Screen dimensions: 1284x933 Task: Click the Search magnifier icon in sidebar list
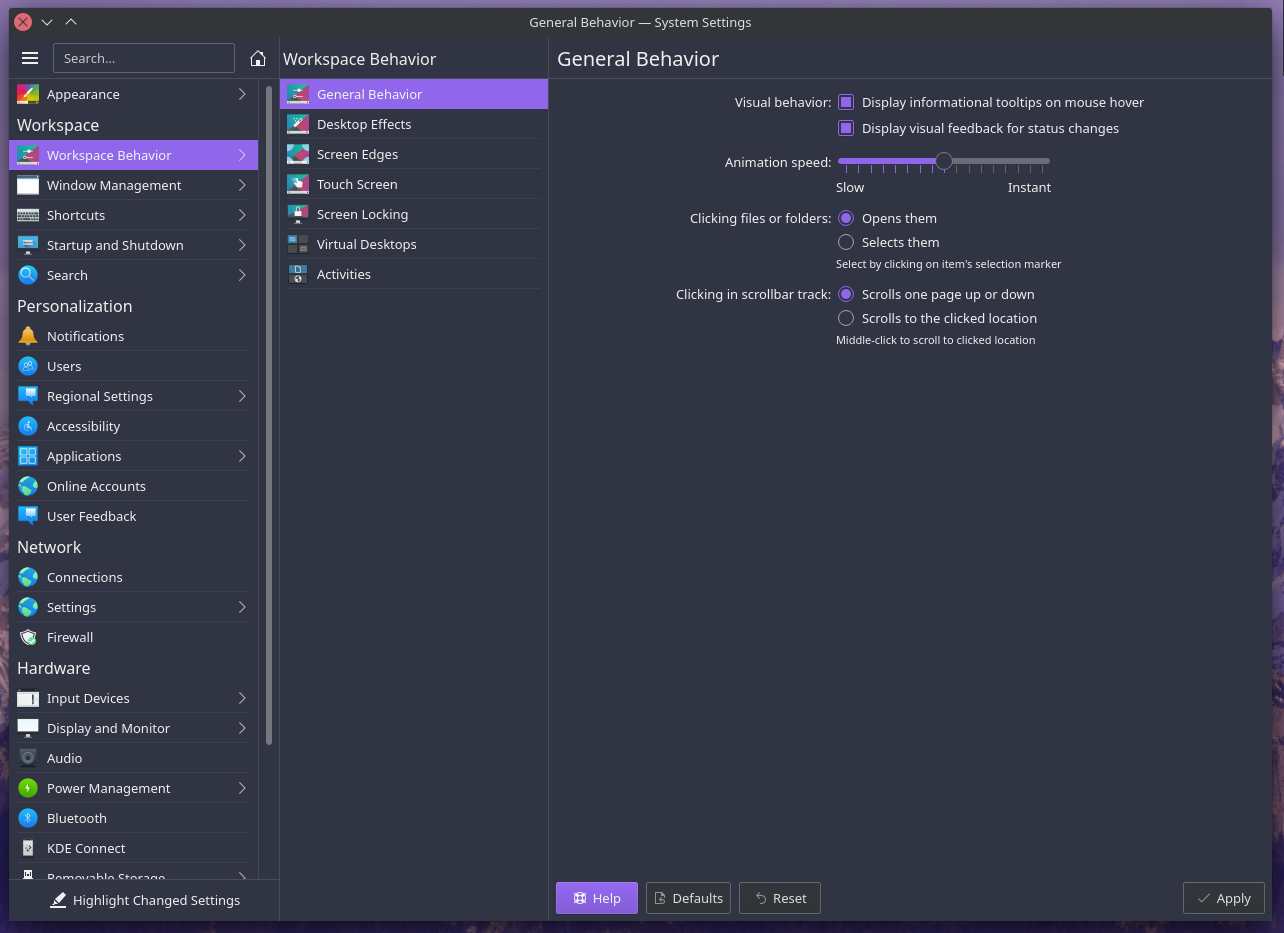[28, 275]
